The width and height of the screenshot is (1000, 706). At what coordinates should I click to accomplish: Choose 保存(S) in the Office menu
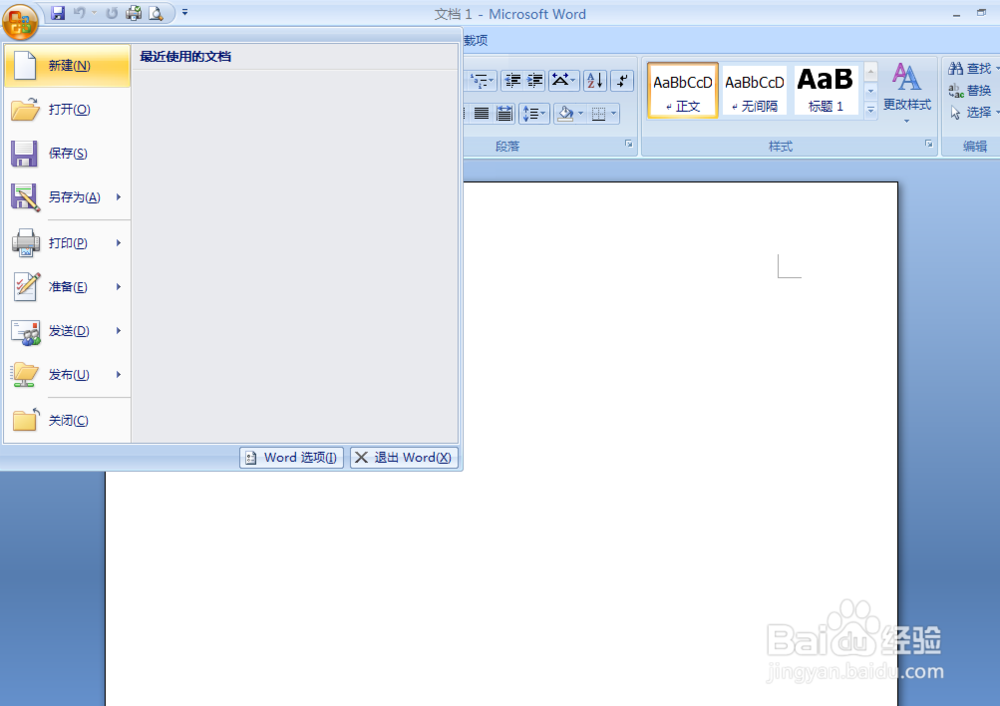67,154
